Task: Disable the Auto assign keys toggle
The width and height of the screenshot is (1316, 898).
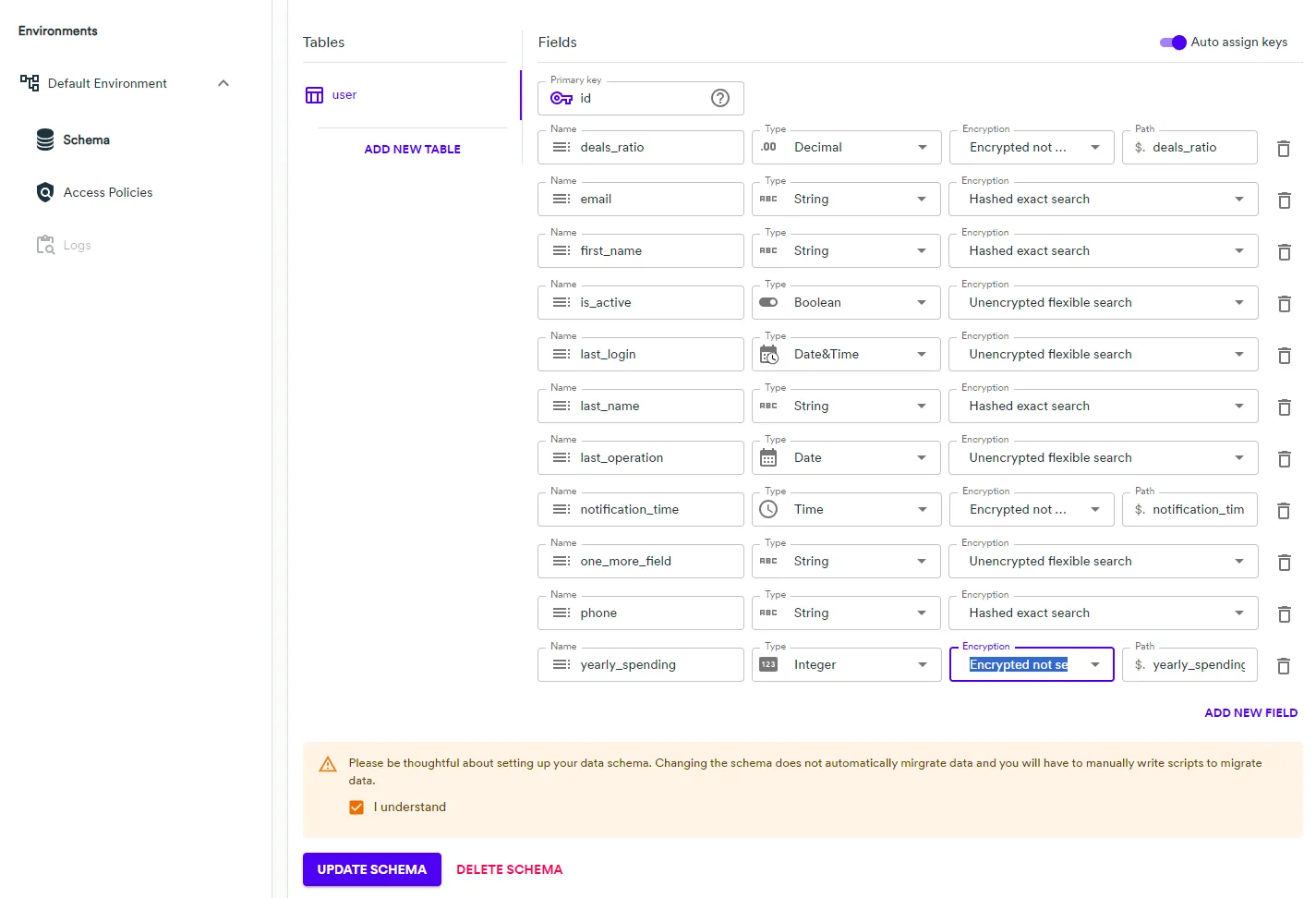Action: coord(1173,42)
